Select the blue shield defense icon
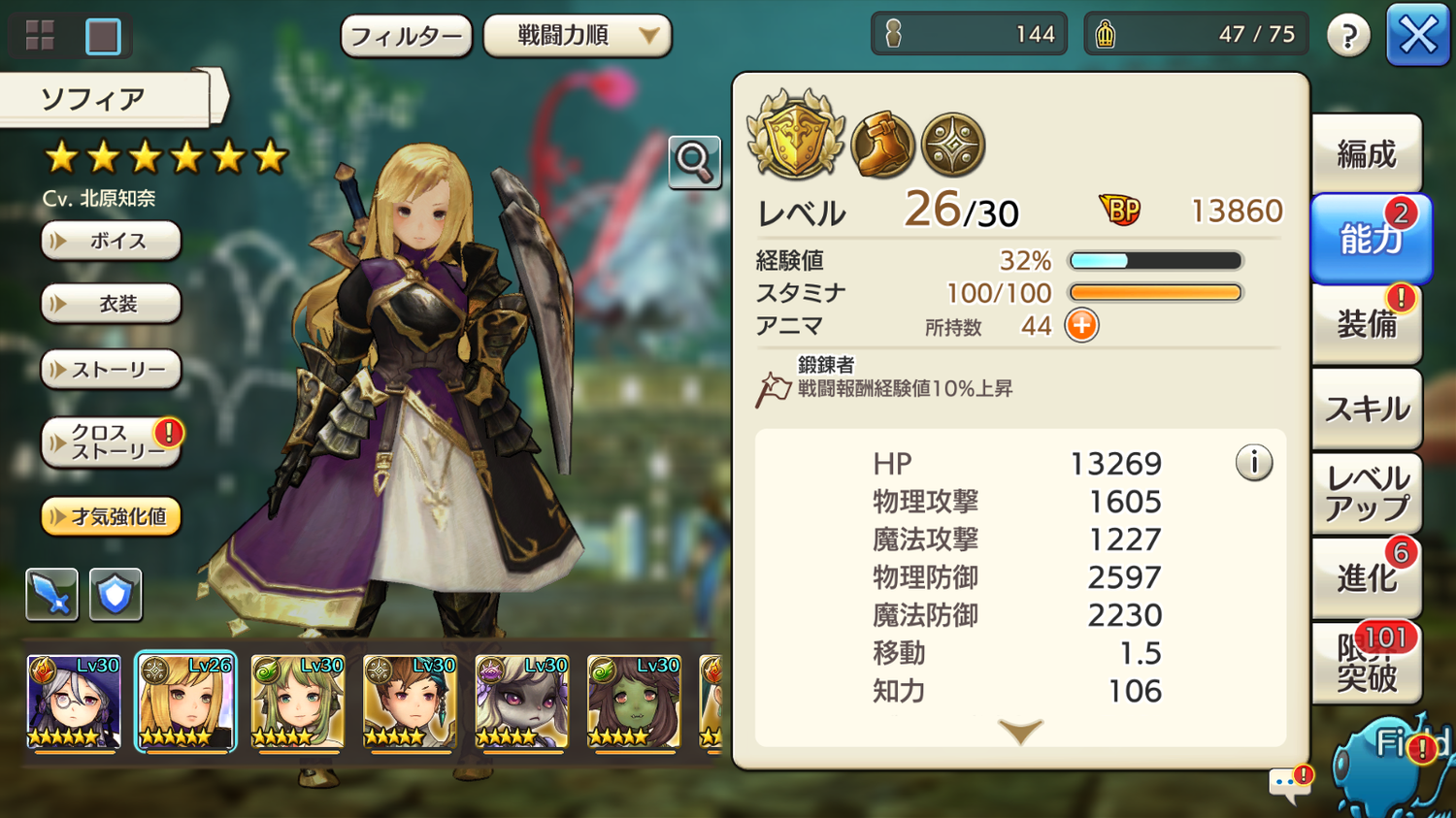 116,594
